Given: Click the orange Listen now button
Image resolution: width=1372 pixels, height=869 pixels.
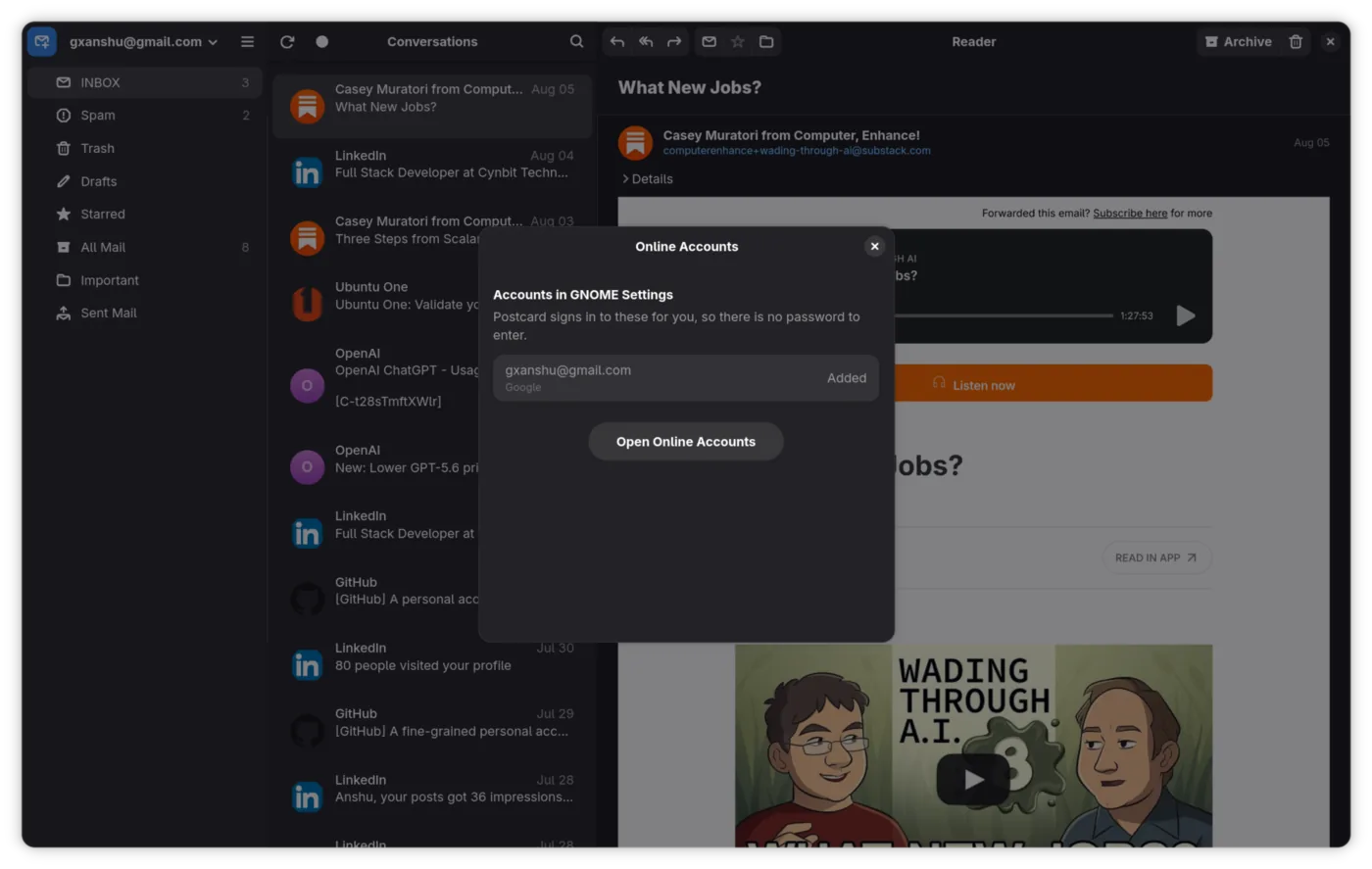Looking at the screenshot, I should point(1053,384).
